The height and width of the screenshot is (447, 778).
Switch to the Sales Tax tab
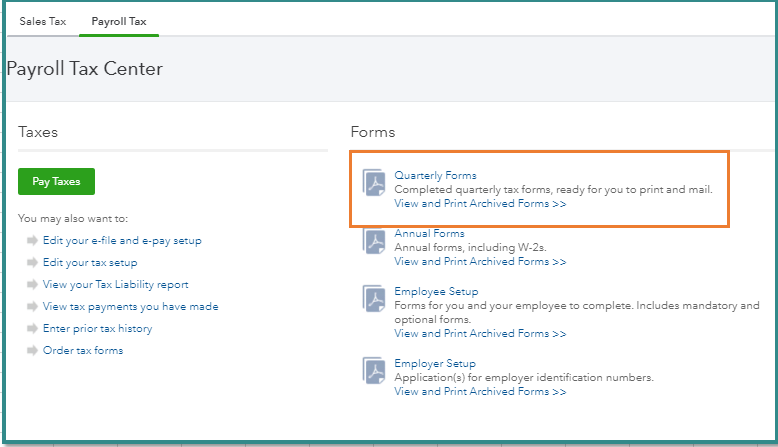41,21
